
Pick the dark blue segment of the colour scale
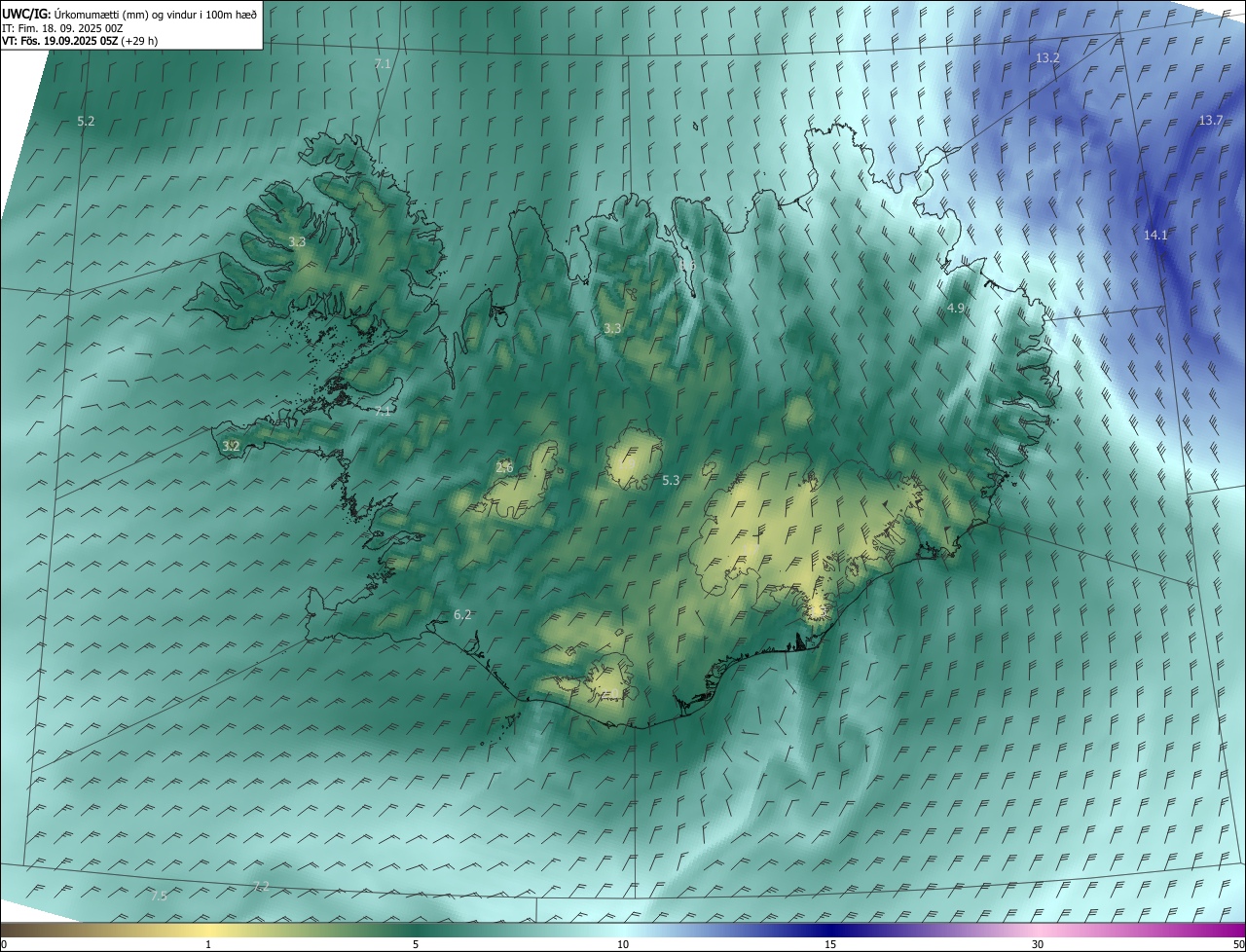(x=830, y=931)
